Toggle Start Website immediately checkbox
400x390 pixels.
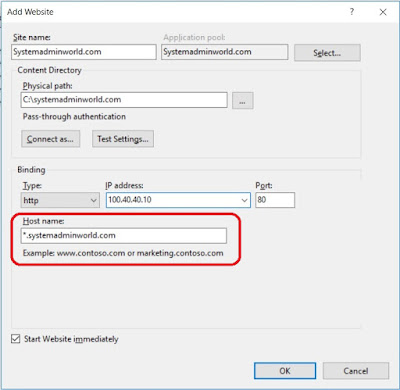pyautogui.click(x=15, y=339)
